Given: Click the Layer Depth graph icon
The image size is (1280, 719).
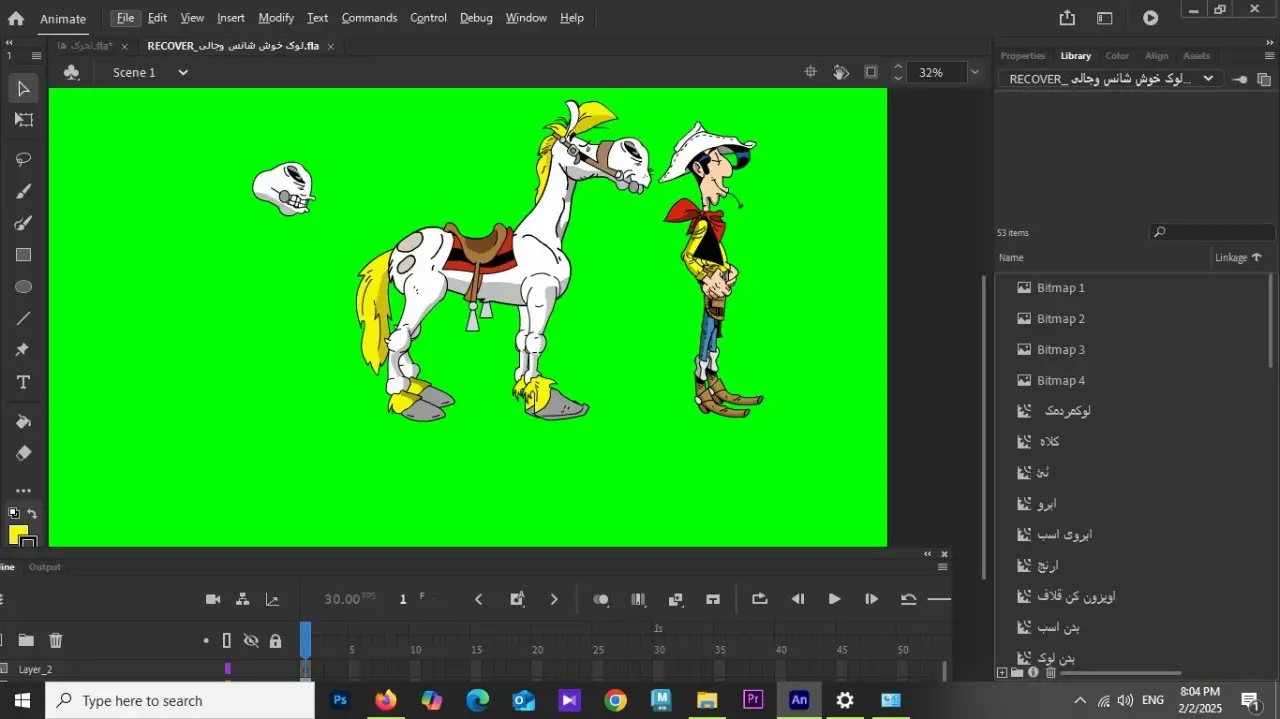Looking at the screenshot, I should click(272, 599).
